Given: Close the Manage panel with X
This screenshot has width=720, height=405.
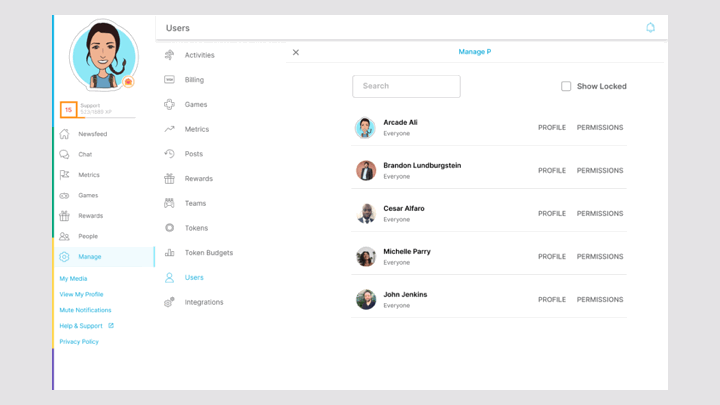Looking at the screenshot, I should tap(296, 52).
